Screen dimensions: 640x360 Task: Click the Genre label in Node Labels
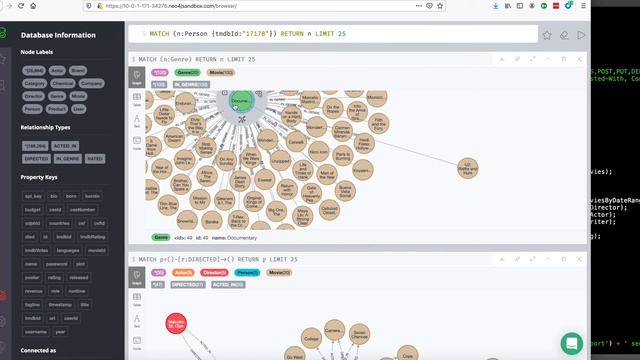pos(57,96)
